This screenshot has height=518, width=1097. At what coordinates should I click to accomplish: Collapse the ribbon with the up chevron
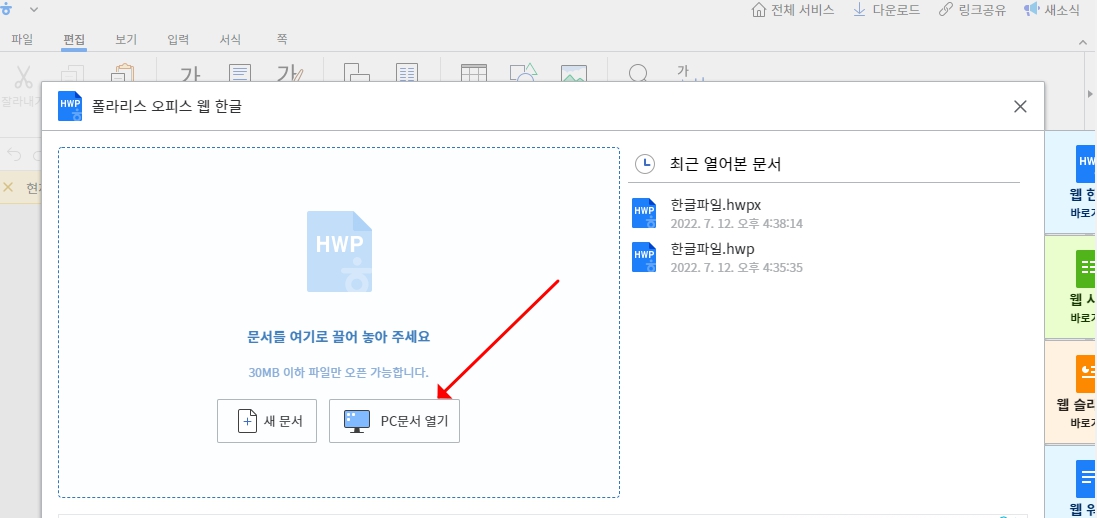(1083, 43)
